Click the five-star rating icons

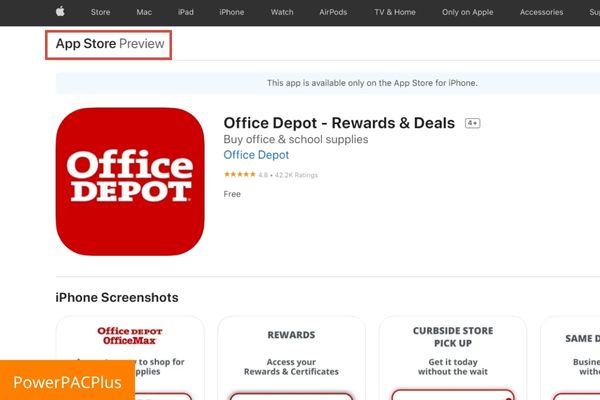pos(240,175)
